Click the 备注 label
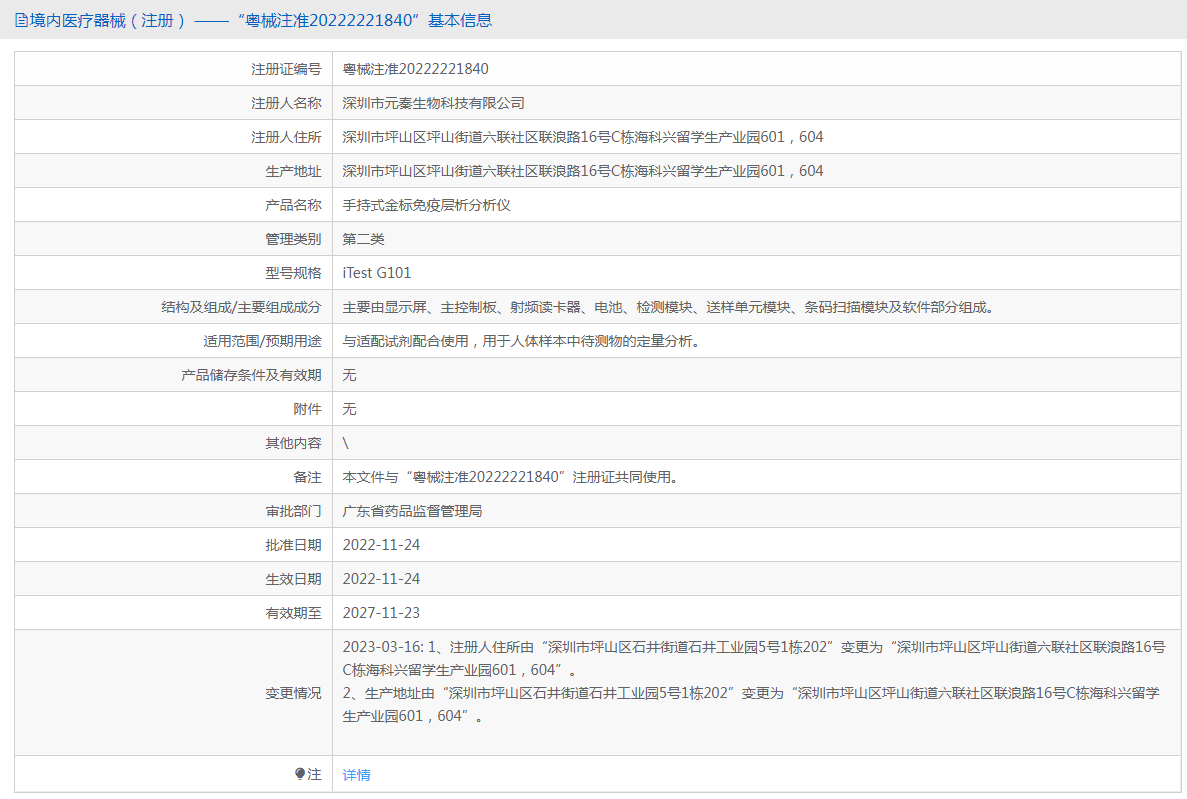This screenshot has width=1187, height=799. [307, 477]
